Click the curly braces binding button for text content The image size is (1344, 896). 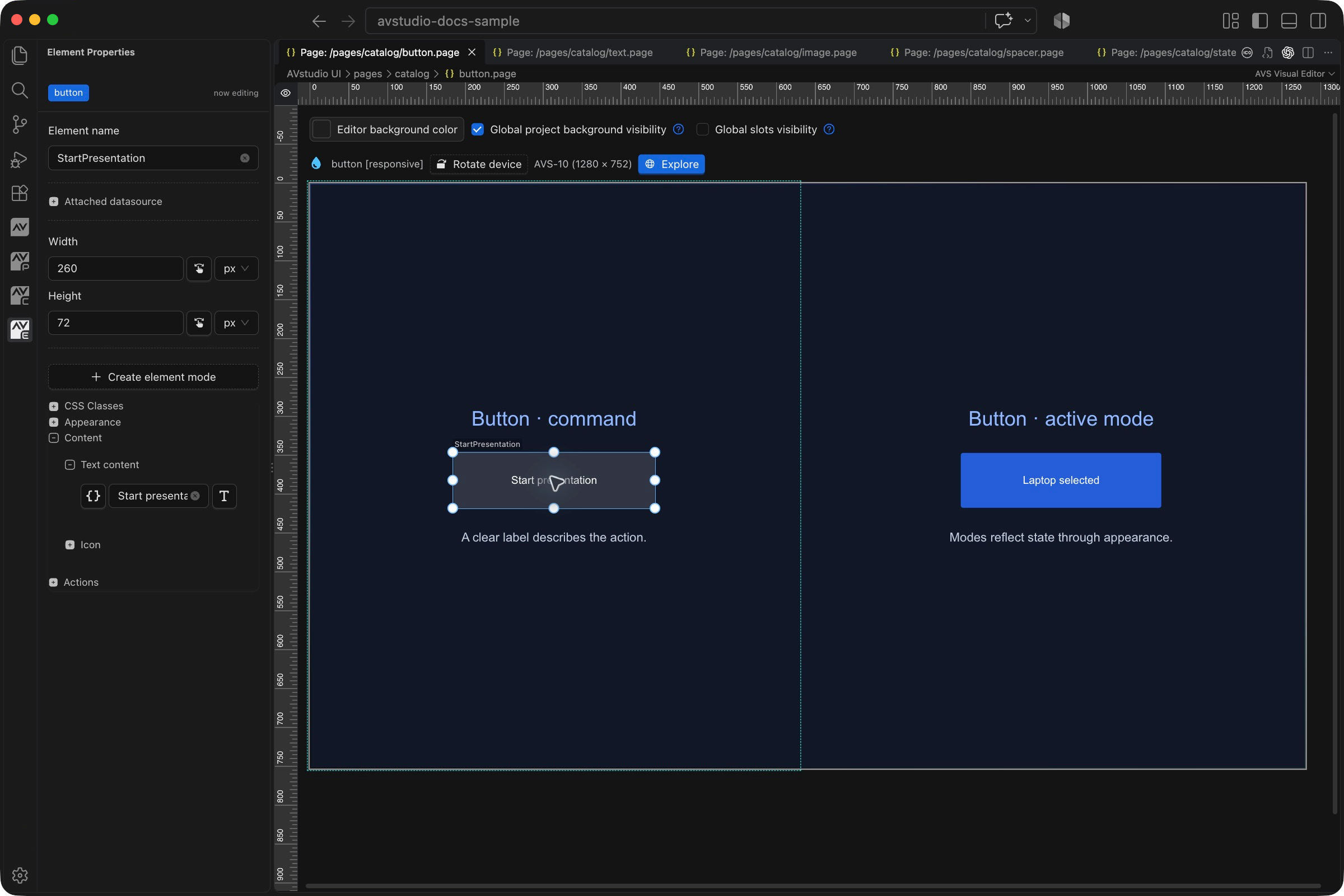[93, 496]
